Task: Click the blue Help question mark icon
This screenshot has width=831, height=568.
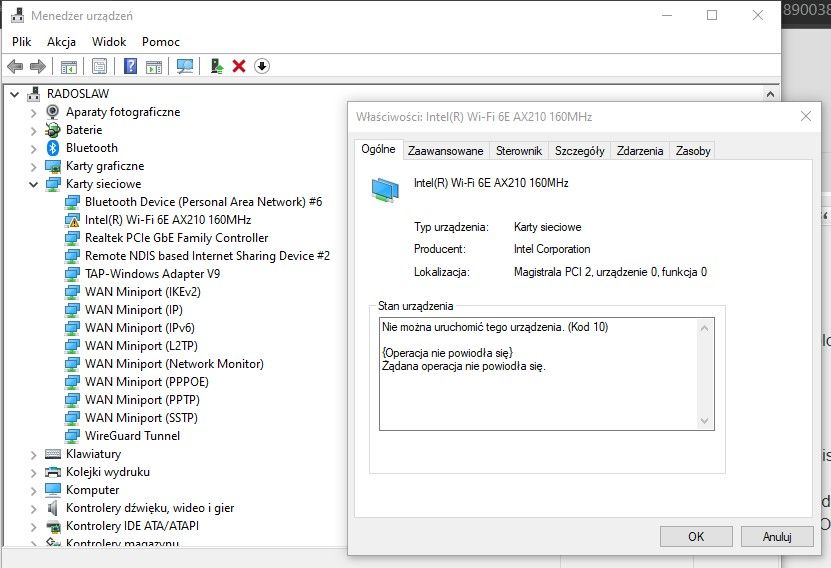Action: point(130,66)
